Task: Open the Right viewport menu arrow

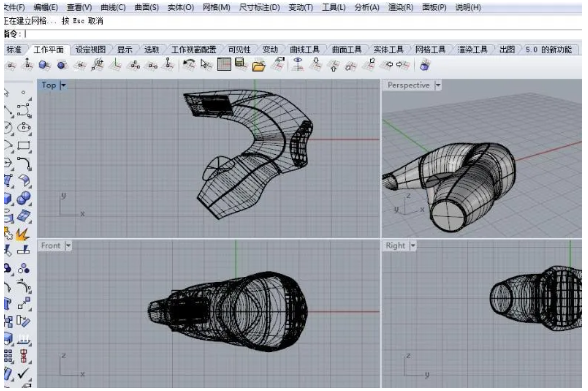Action: click(413, 246)
